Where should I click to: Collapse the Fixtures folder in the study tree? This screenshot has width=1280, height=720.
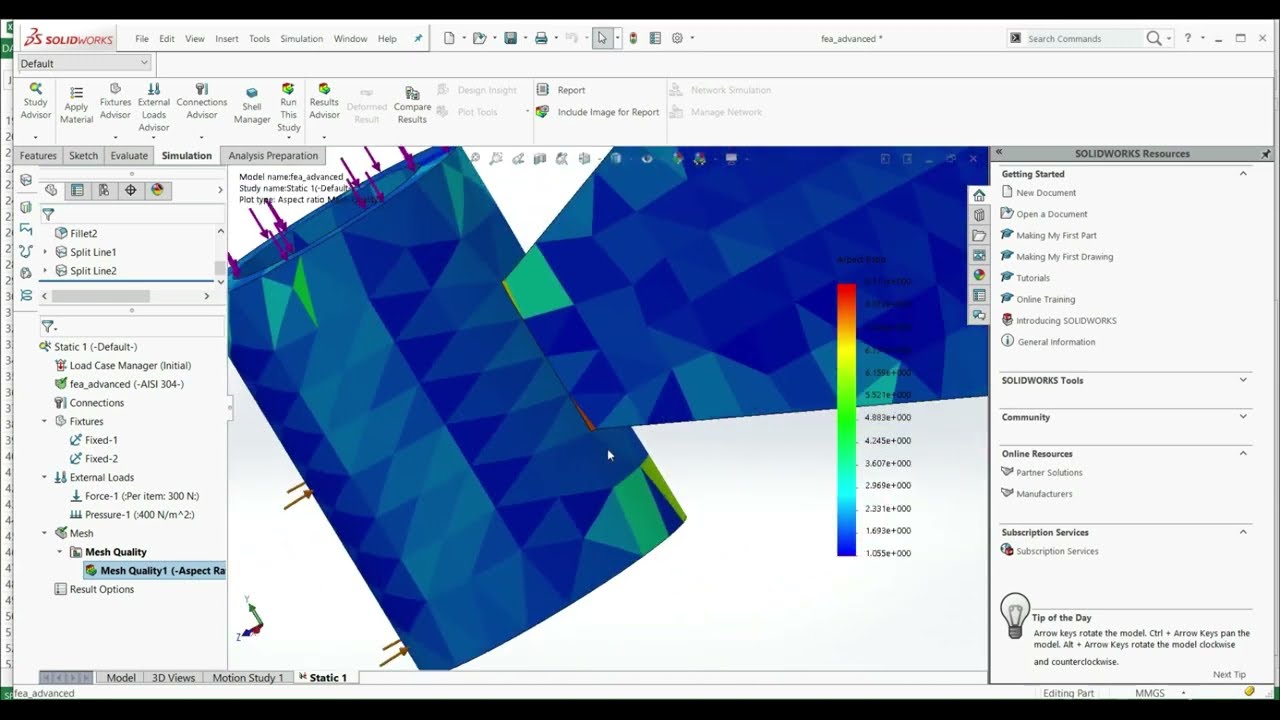[x=45, y=422]
